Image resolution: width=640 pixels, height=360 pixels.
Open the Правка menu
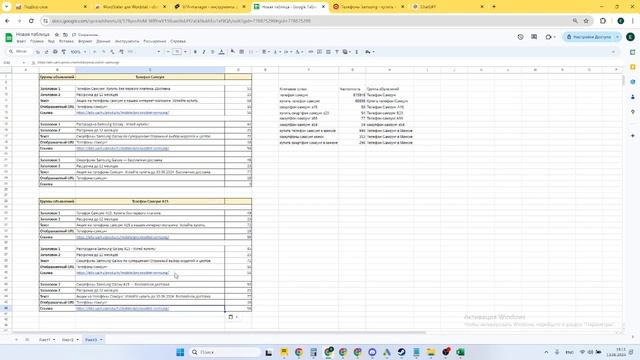[x=37, y=41]
